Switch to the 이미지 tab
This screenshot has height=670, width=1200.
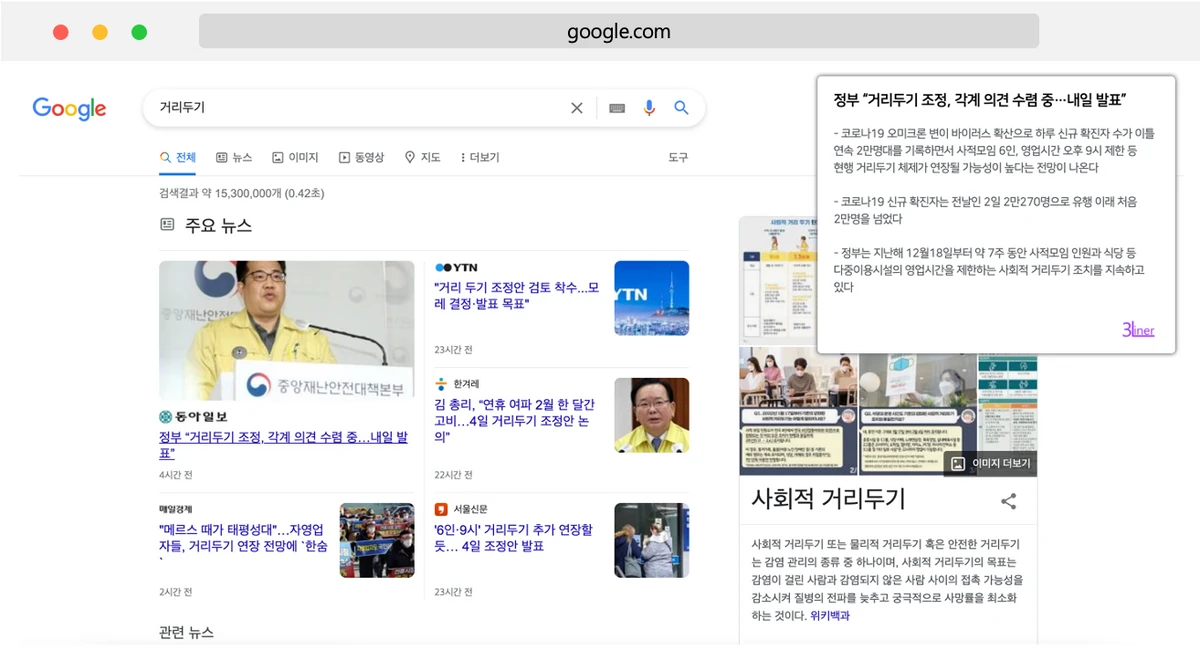(x=295, y=157)
